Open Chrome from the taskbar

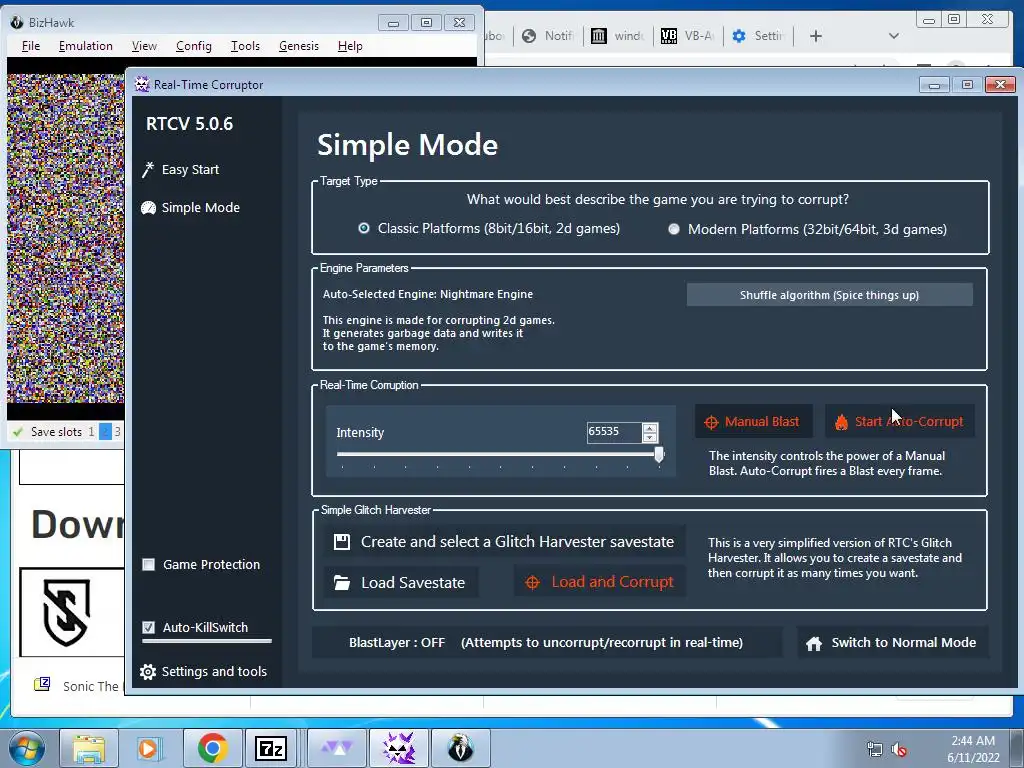(212, 748)
